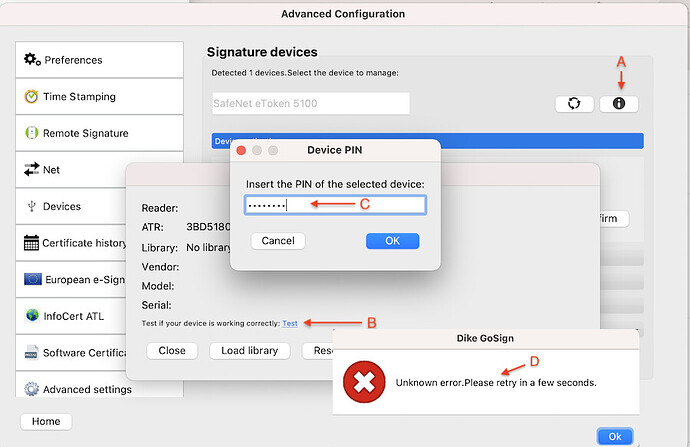Click the Home button

point(46,421)
